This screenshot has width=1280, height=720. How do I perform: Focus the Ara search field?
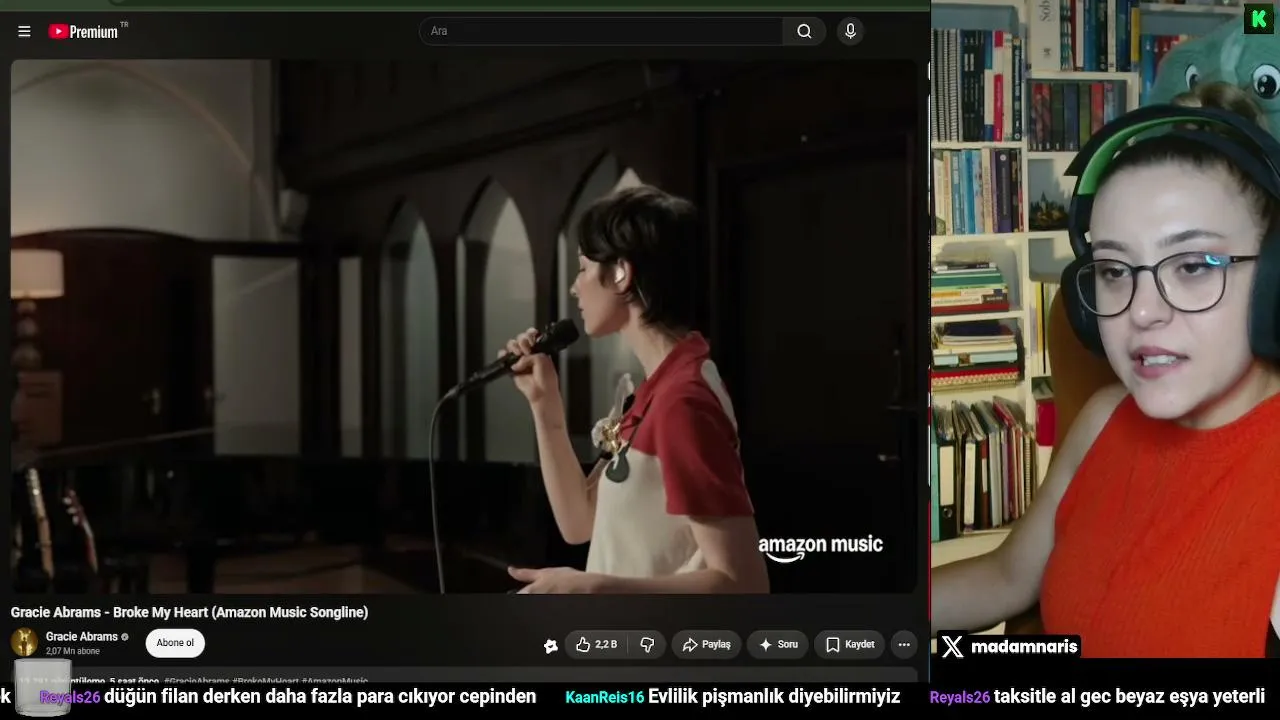tap(601, 31)
